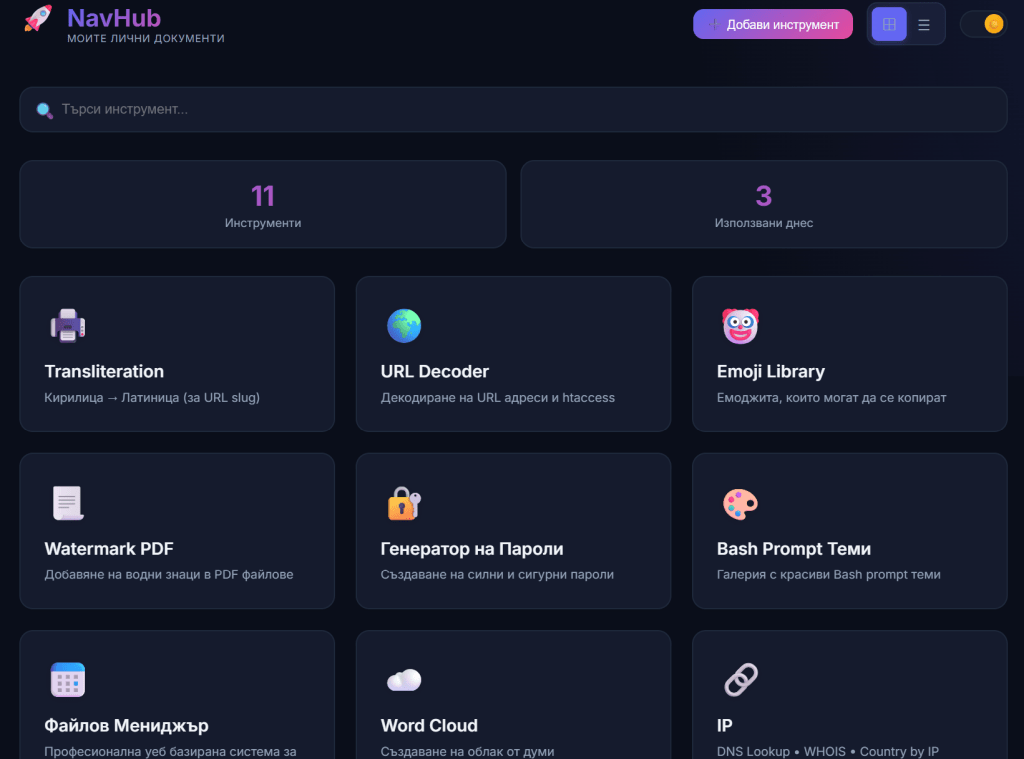1024x759 pixels.
Task: Click the IP chain-link icon
Action: (741, 680)
